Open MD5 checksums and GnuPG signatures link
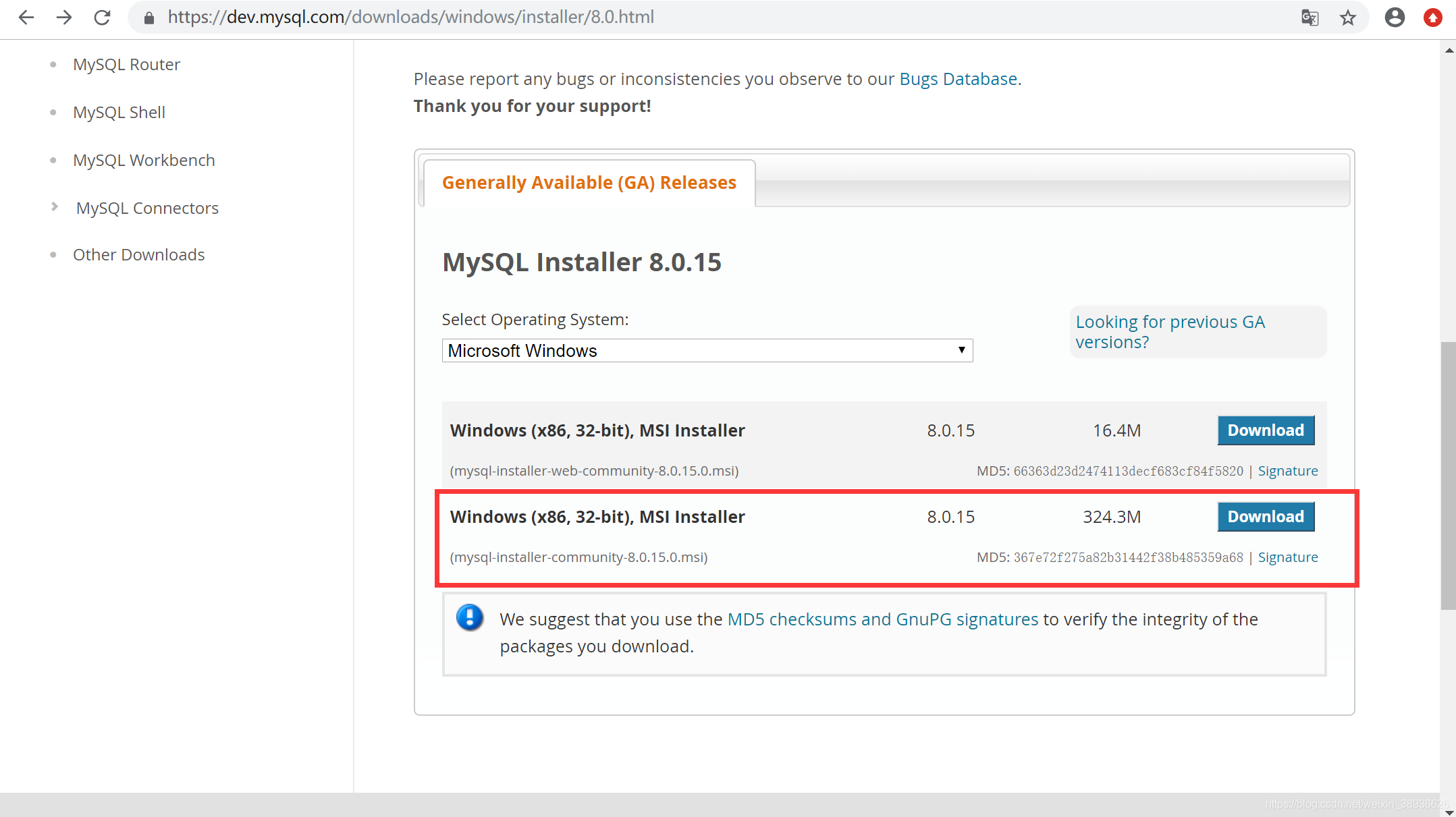This screenshot has height=817, width=1456. click(x=882, y=619)
